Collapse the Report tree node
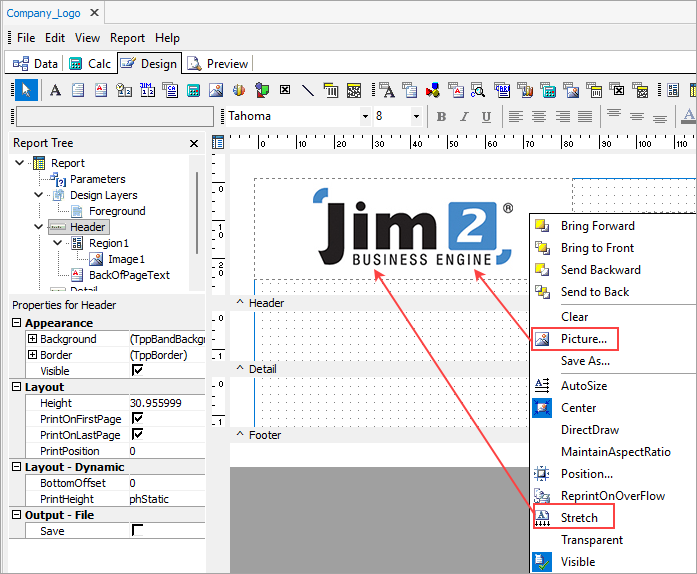 tap(20, 163)
